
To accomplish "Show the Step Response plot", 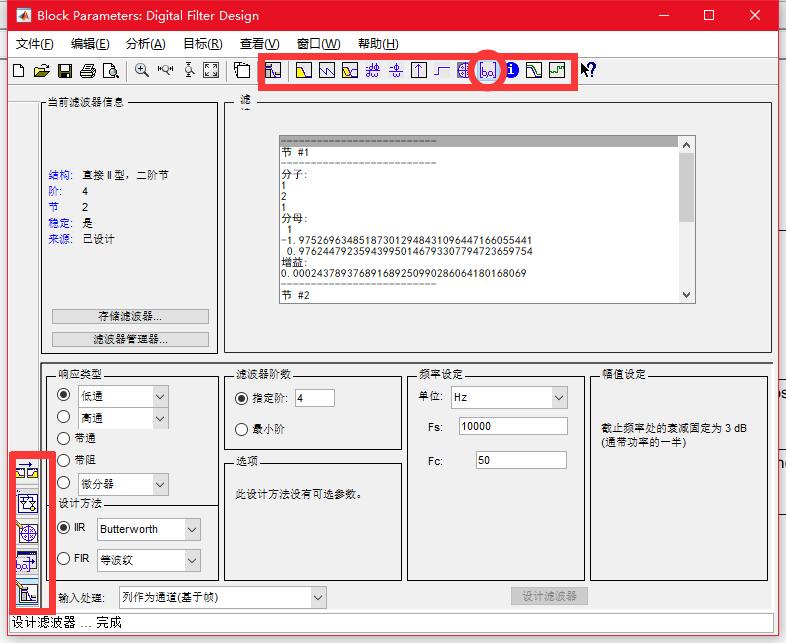I will pyautogui.click(x=442, y=70).
